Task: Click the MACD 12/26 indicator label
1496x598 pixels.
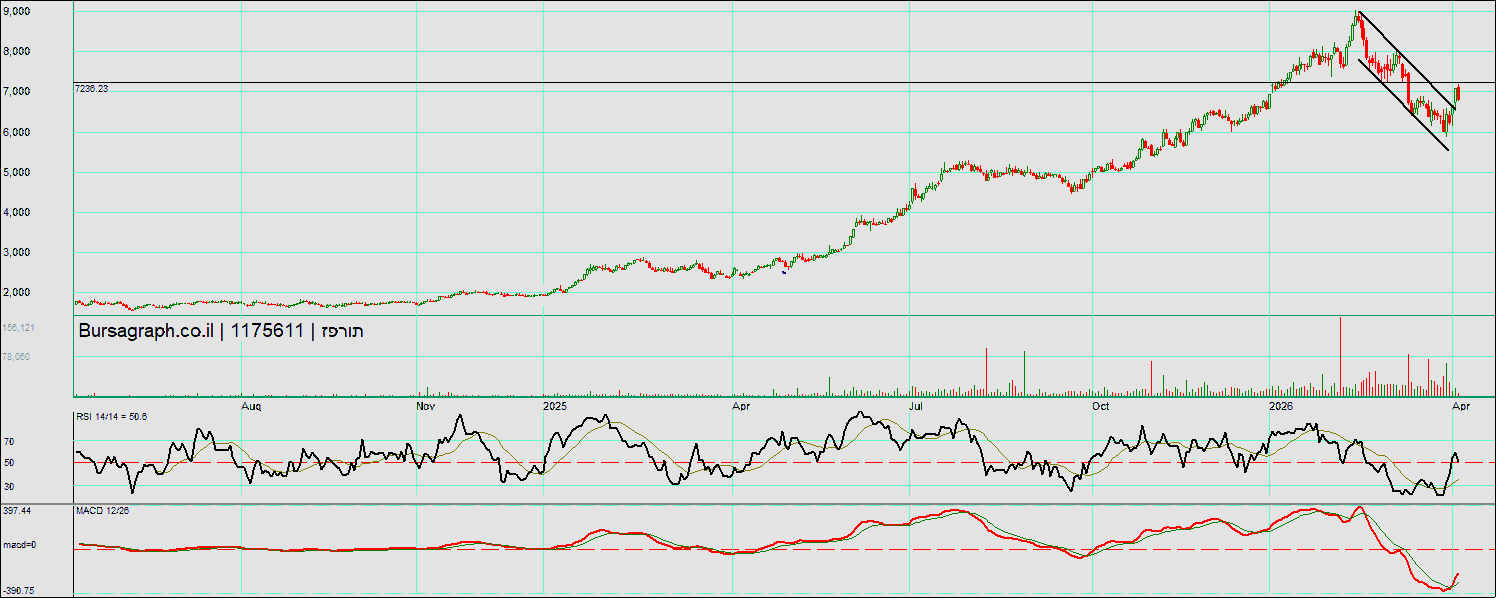Action: coord(103,510)
